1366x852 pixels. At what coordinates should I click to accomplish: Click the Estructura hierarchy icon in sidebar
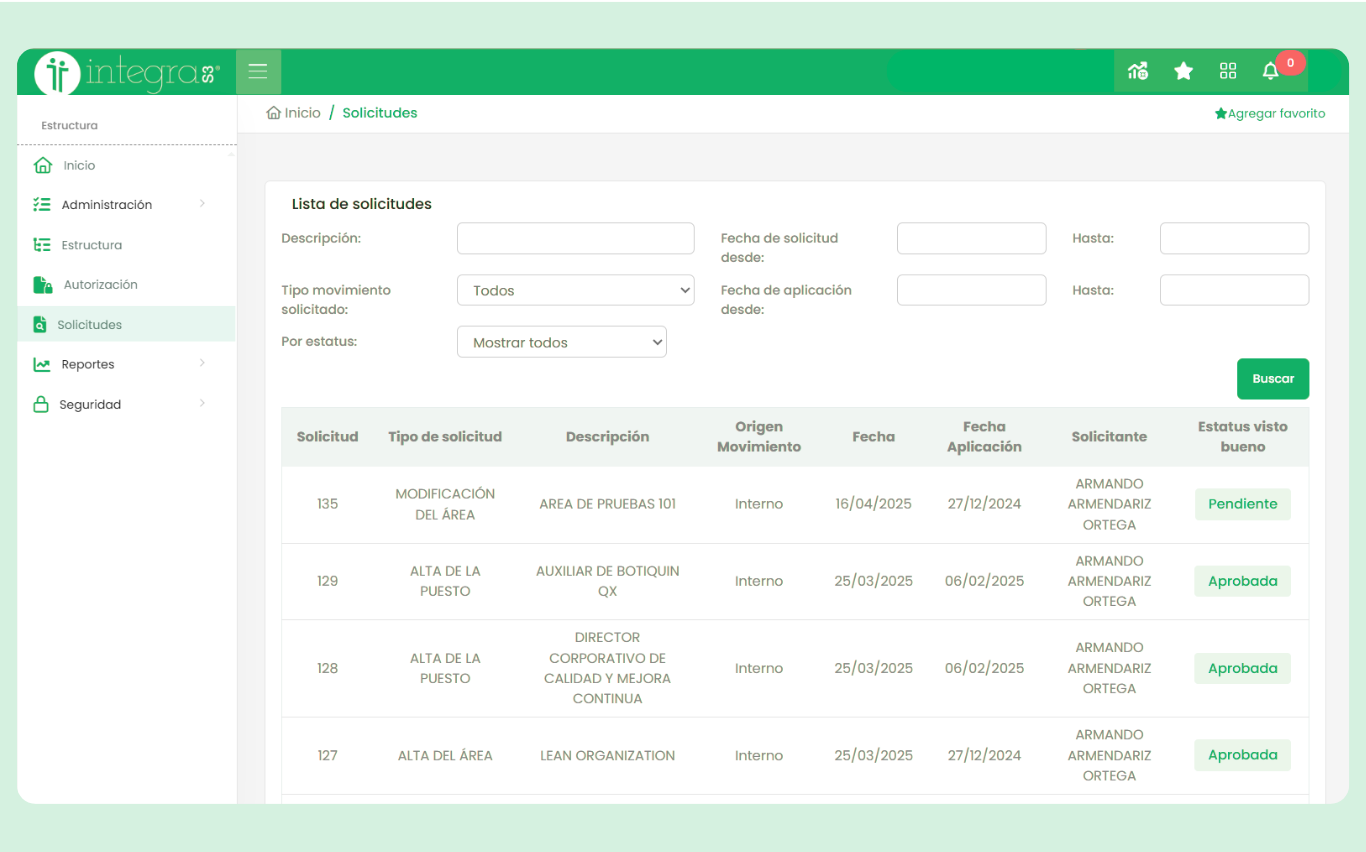coord(42,244)
